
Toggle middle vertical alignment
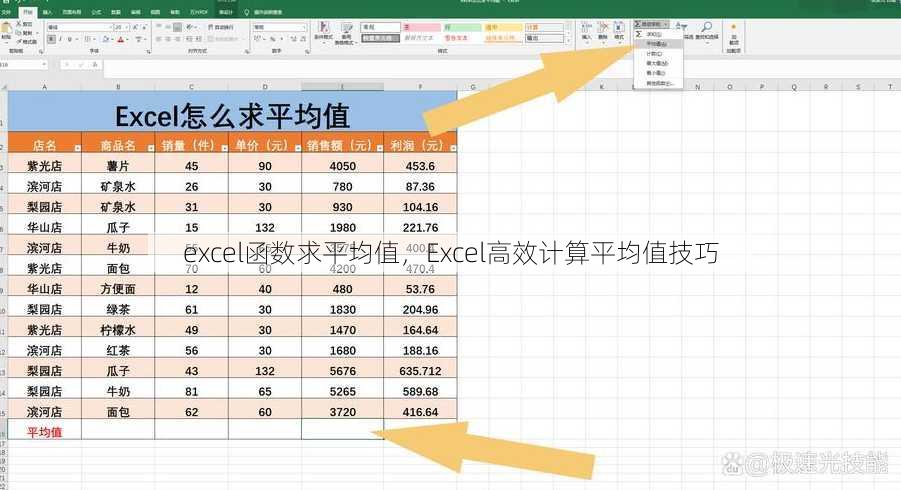[x=167, y=27]
